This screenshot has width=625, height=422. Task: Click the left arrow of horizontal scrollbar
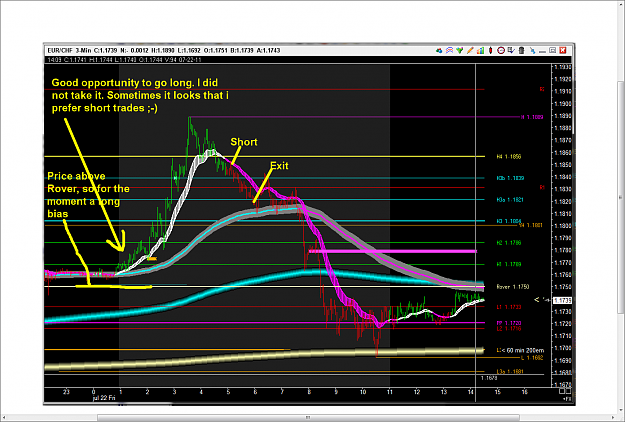click(x=4, y=418)
